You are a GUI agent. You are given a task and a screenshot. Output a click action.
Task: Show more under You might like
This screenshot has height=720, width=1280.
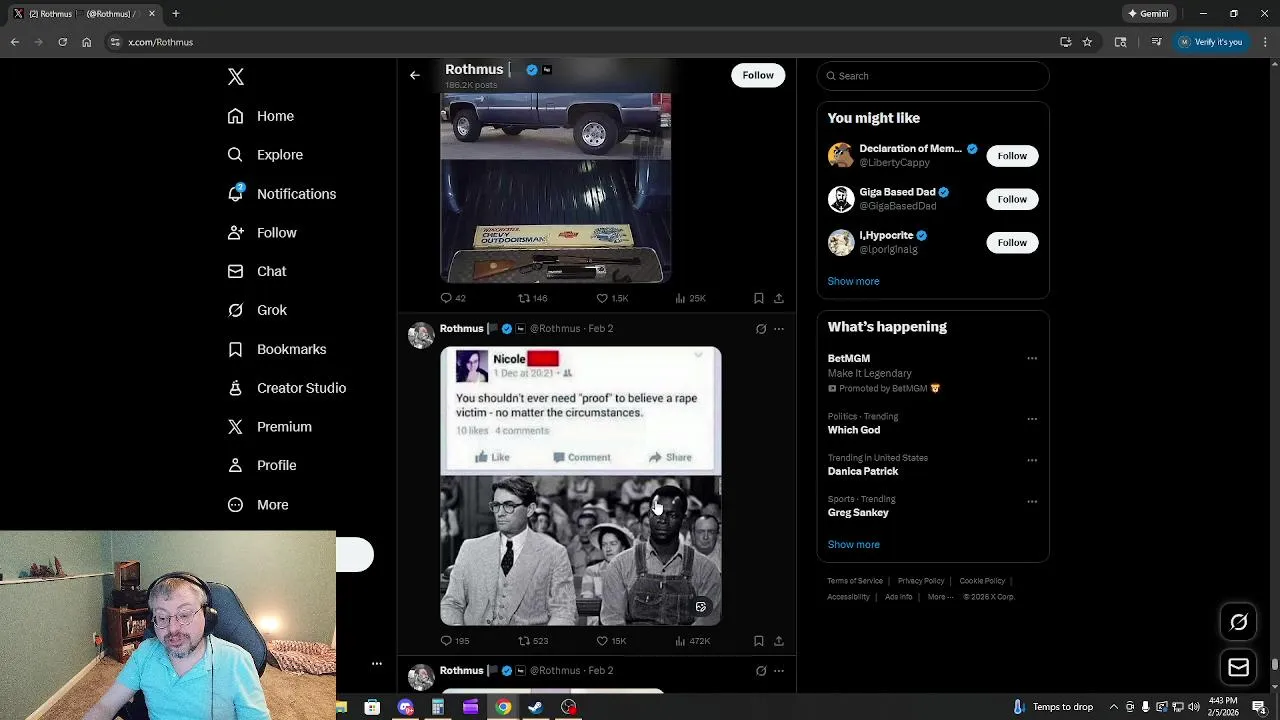[853, 282]
